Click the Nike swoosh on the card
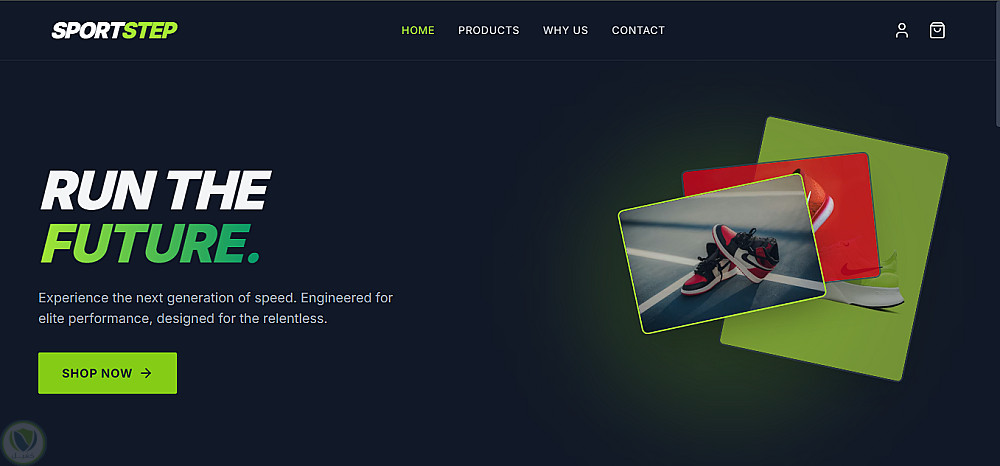The image size is (1000, 466). pos(856,267)
